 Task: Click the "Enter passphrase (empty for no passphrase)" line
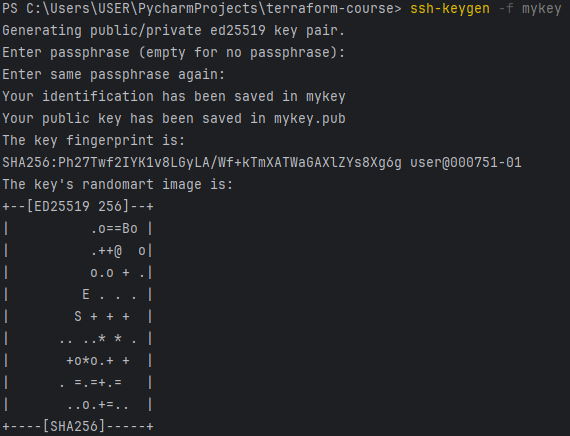pyautogui.click(x=173, y=53)
